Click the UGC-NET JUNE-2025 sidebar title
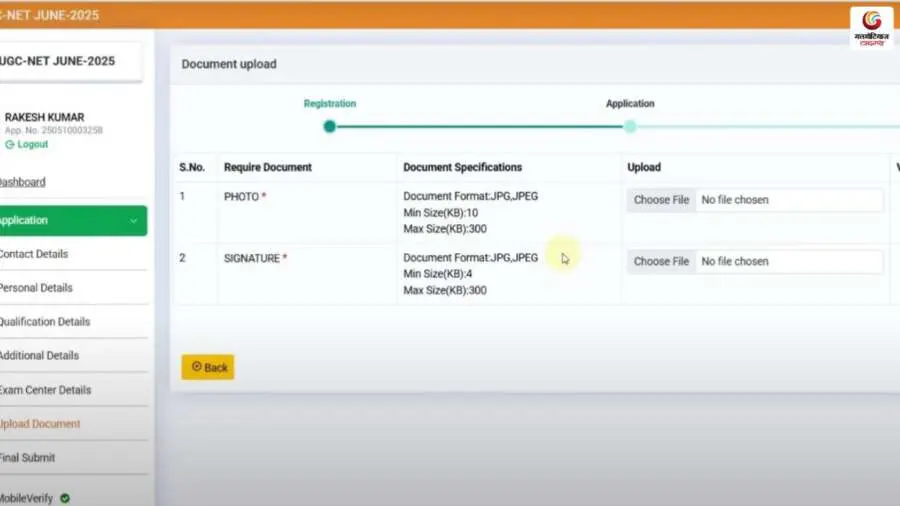Image resolution: width=900 pixels, height=506 pixels. coord(57,61)
